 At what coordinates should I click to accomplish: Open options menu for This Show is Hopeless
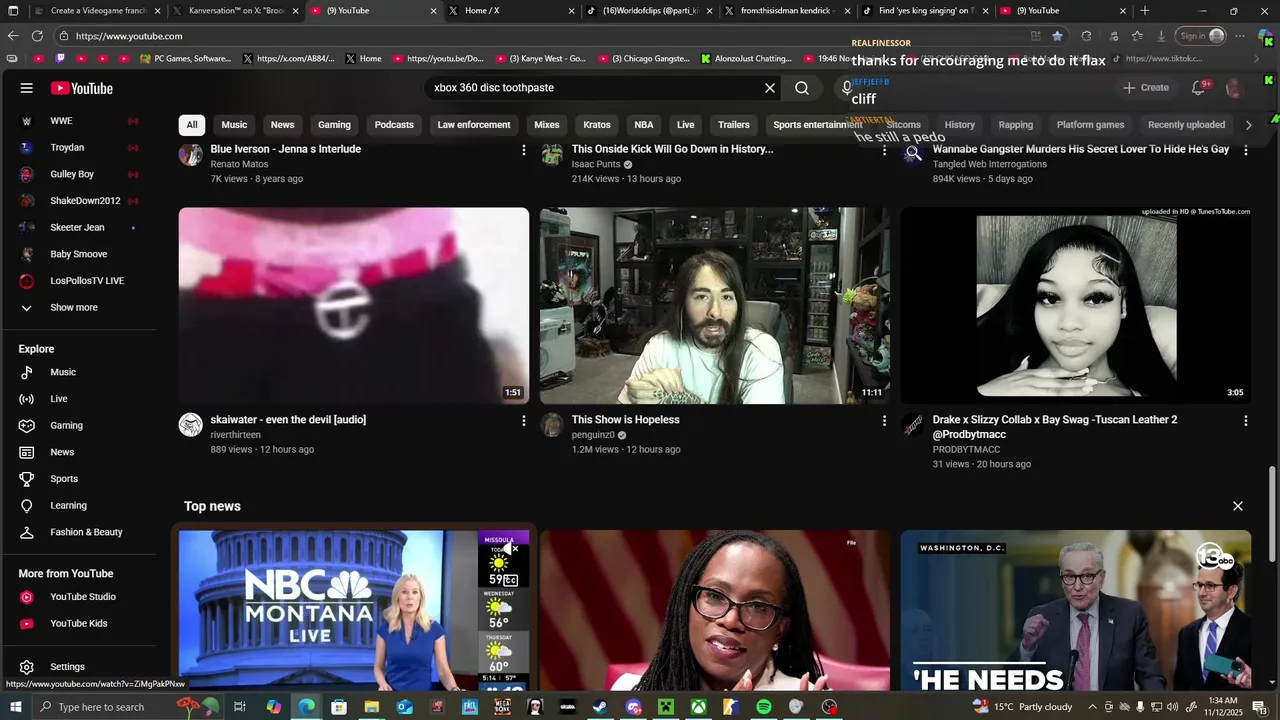coord(884,421)
